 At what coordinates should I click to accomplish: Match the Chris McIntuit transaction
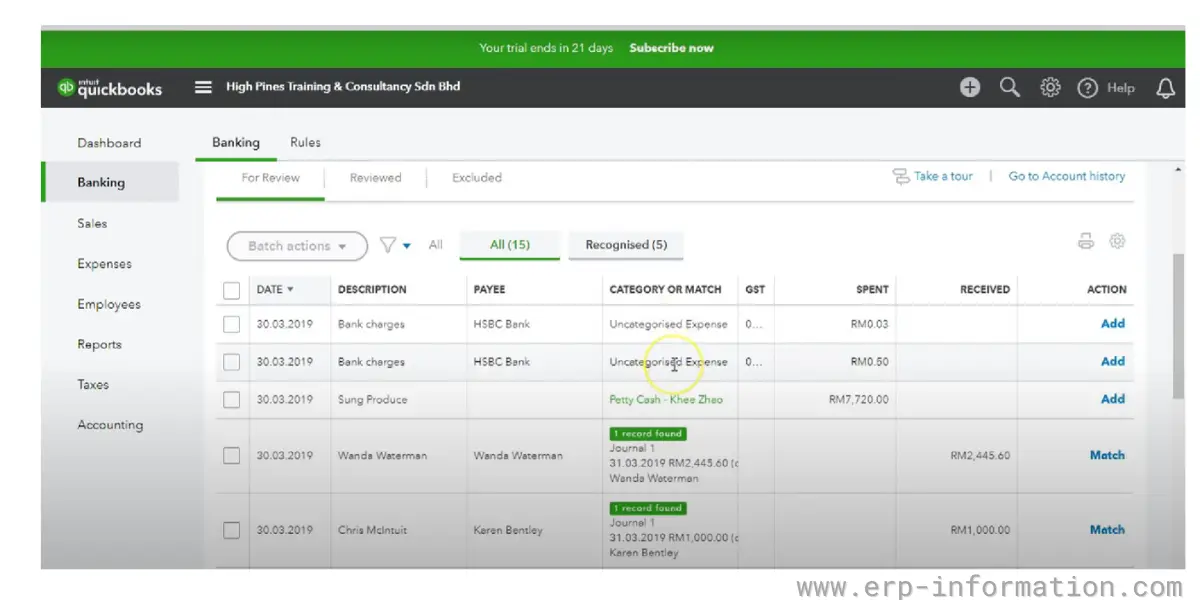pyautogui.click(x=1107, y=530)
